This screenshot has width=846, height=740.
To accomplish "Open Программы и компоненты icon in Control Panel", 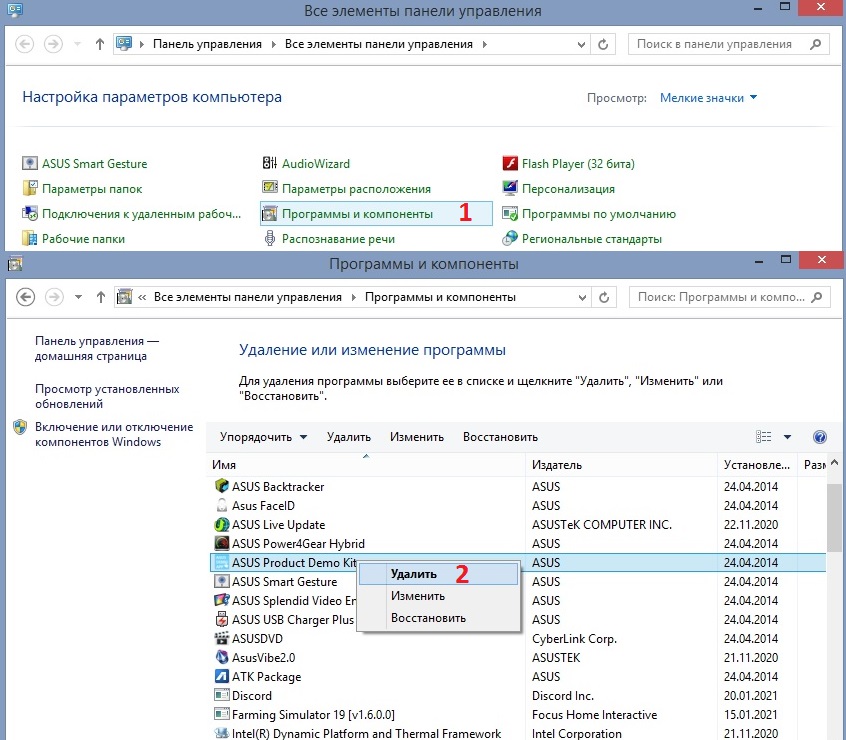I will pos(269,214).
